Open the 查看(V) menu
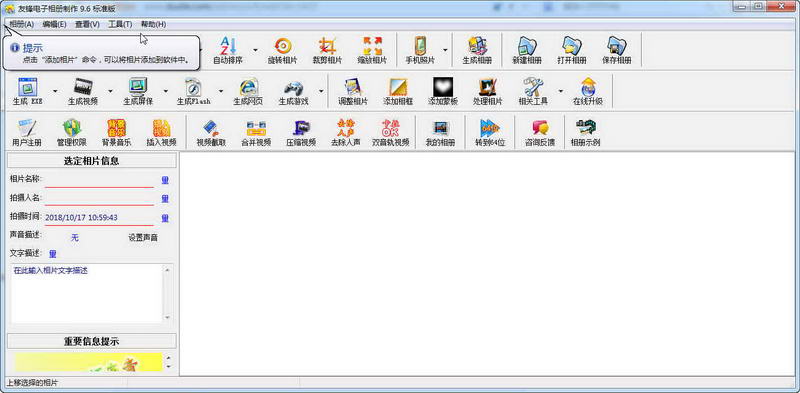800x393 pixels. click(x=87, y=24)
